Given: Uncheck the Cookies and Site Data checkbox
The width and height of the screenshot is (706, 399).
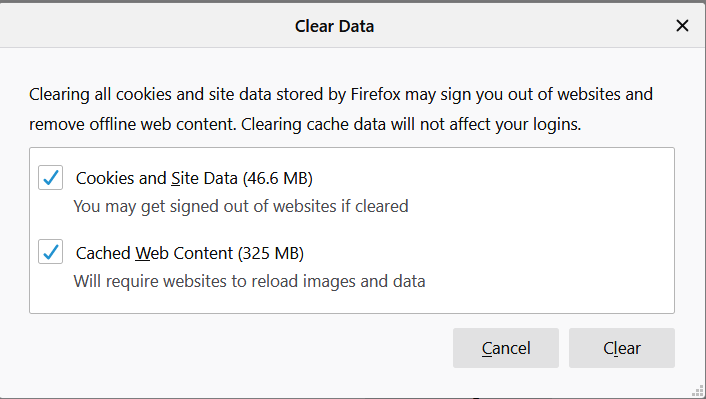Looking at the screenshot, I should (x=50, y=177).
